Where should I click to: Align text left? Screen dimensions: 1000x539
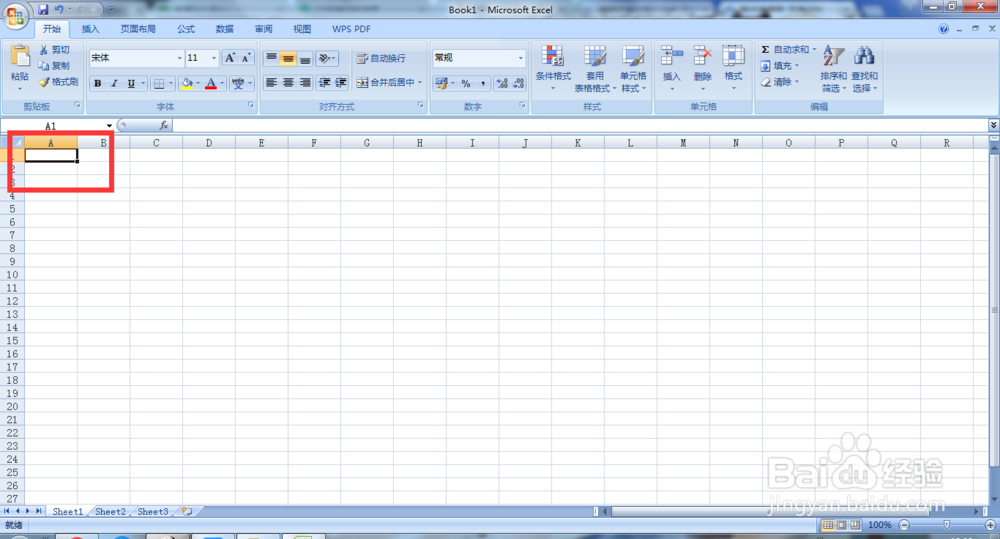tap(271, 82)
